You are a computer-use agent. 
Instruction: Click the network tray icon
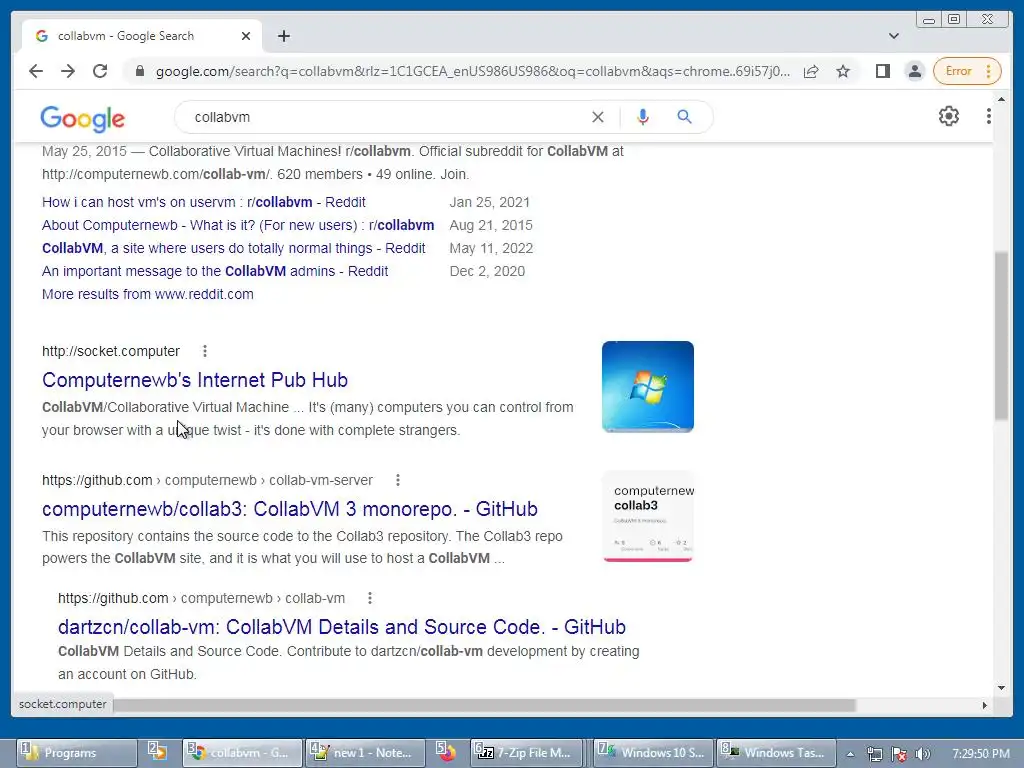pyautogui.click(x=874, y=754)
